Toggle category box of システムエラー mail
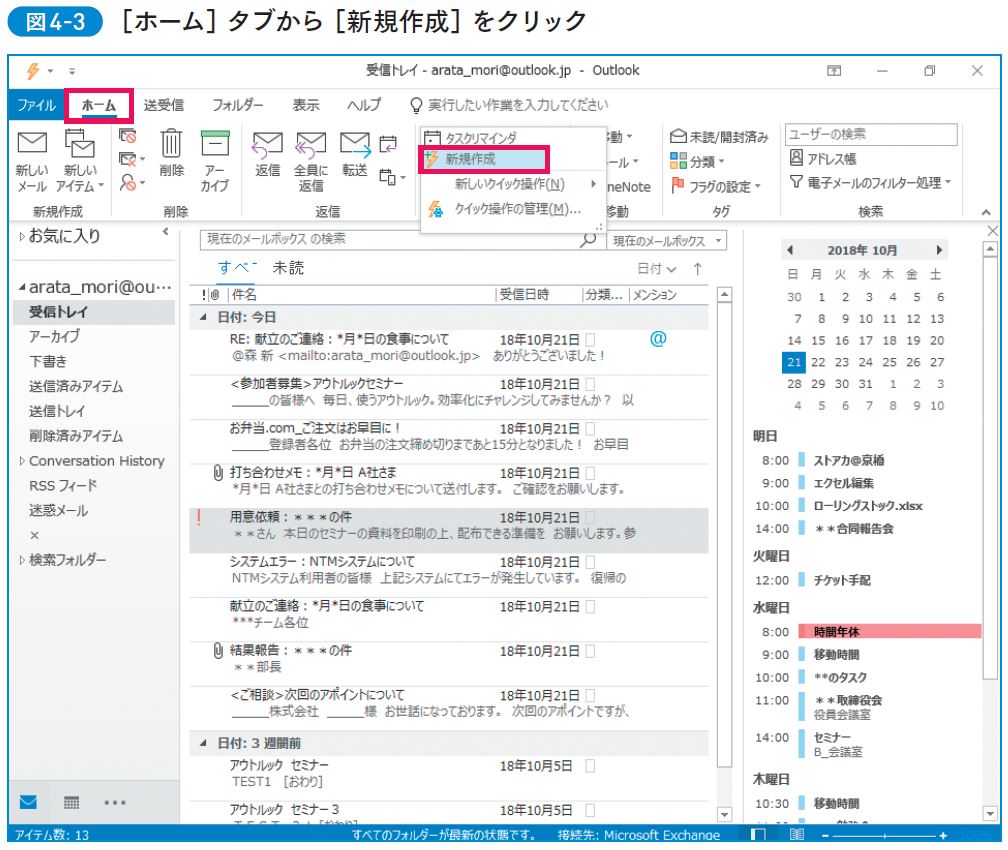Image resolution: width=1008 pixels, height=850 pixels. [590, 561]
